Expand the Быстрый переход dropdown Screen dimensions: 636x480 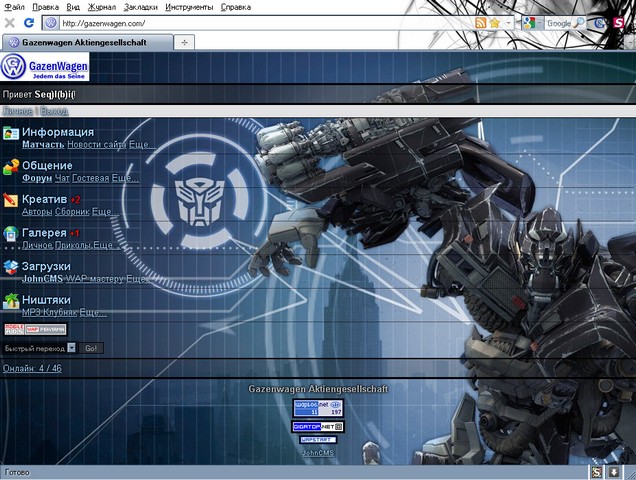point(71,348)
